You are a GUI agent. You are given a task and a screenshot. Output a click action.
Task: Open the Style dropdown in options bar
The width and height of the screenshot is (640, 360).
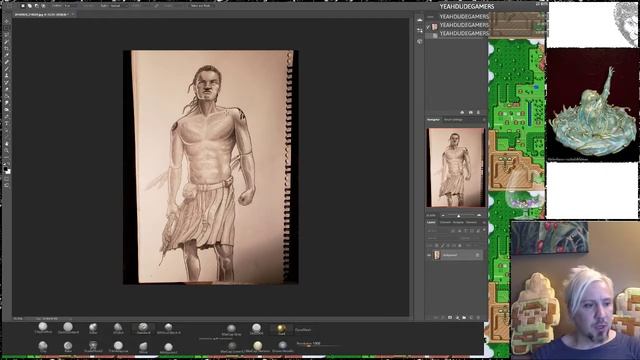(x=115, y=6)
